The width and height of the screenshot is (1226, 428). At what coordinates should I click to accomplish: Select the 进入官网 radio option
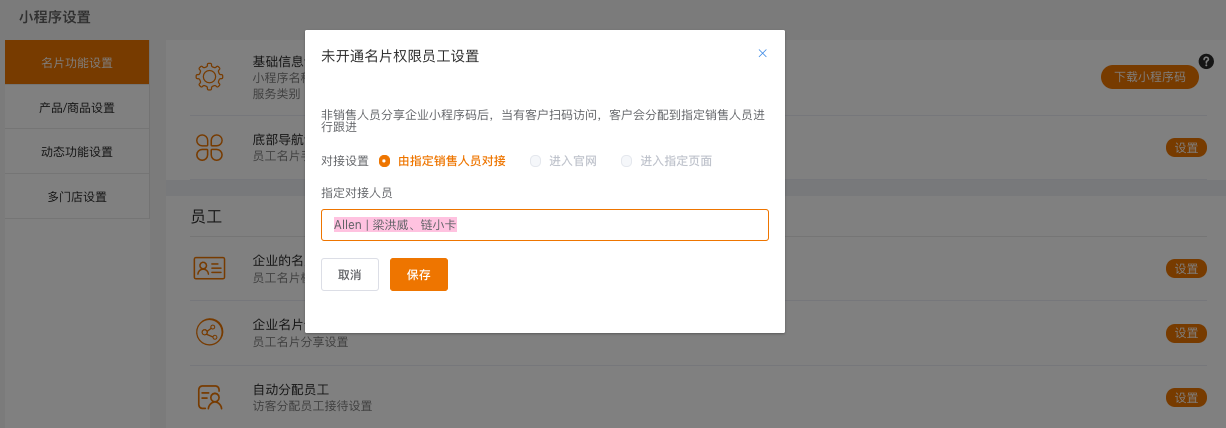coord(535,161)
